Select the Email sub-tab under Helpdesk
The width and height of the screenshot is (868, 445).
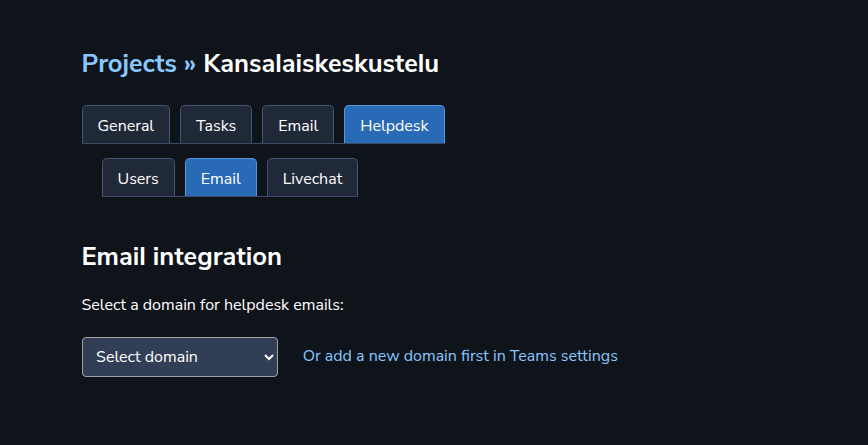click(221, 178)
